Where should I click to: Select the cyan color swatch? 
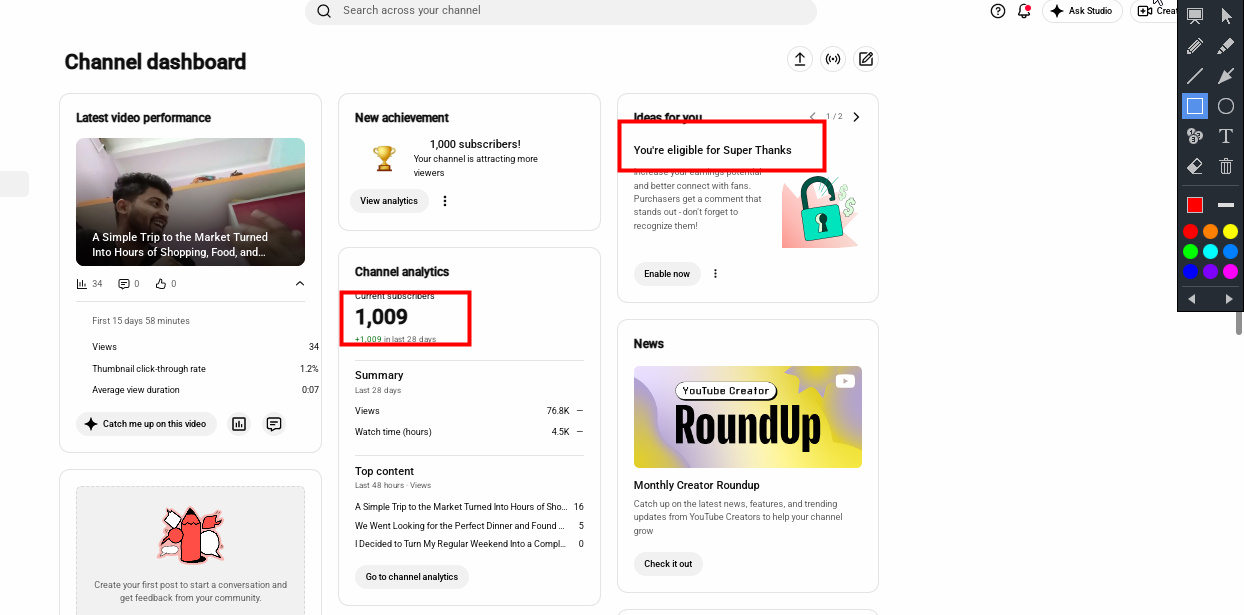(x=1210, y=252)
